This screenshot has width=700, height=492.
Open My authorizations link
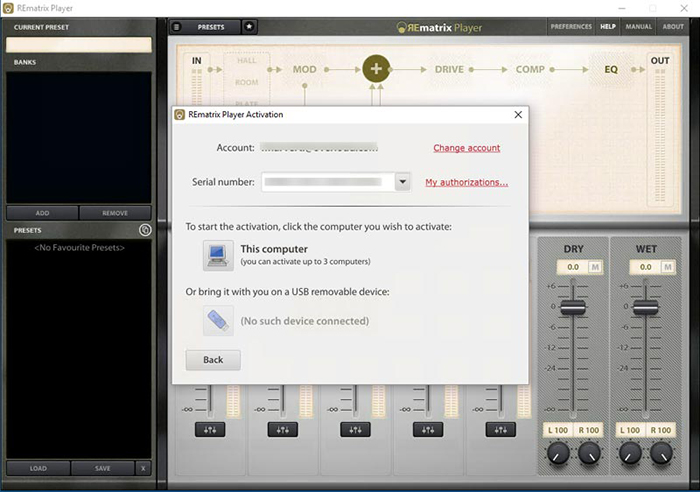coord(467,182)
